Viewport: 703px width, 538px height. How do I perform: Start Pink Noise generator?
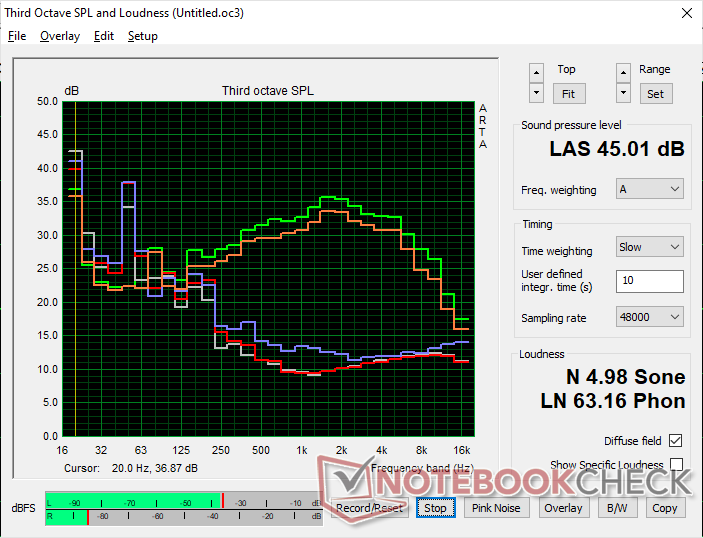point(496,508)
